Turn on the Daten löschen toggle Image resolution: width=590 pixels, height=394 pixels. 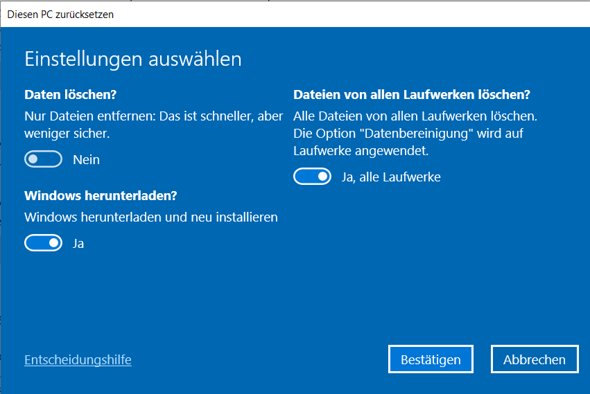(x=43, y=159)
